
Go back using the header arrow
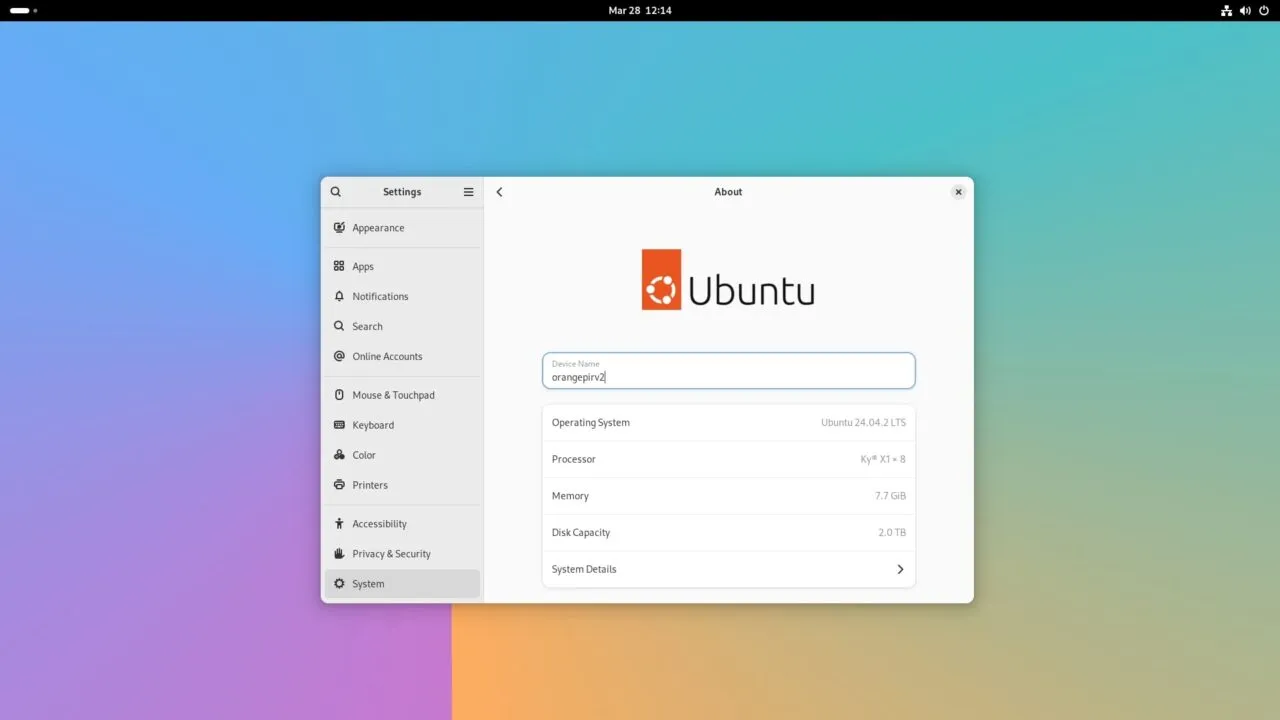pyautogui.click(x=500, y=192)
